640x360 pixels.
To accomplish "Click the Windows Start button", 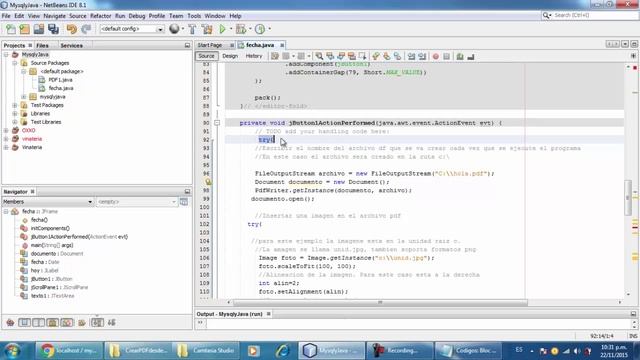I will (x=13, y=351).
